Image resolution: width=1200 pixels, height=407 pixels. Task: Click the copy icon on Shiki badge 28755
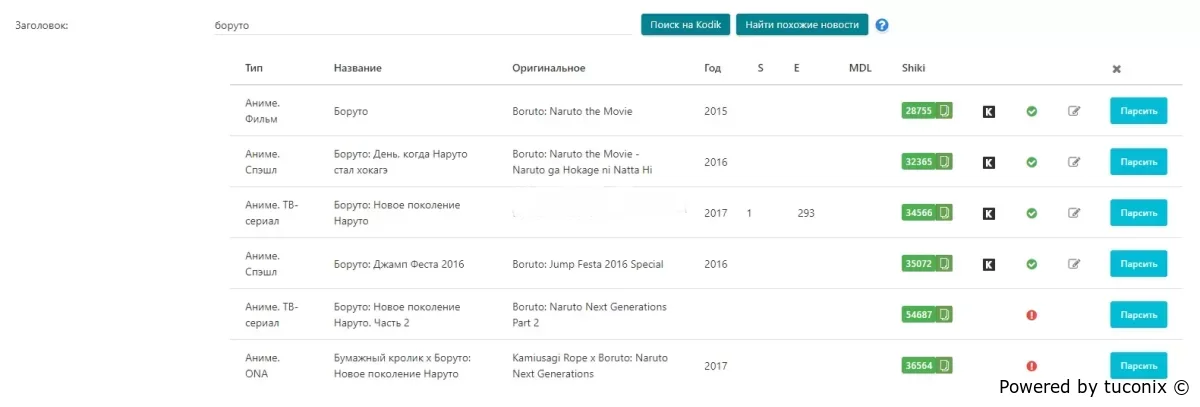coord(943,111)
